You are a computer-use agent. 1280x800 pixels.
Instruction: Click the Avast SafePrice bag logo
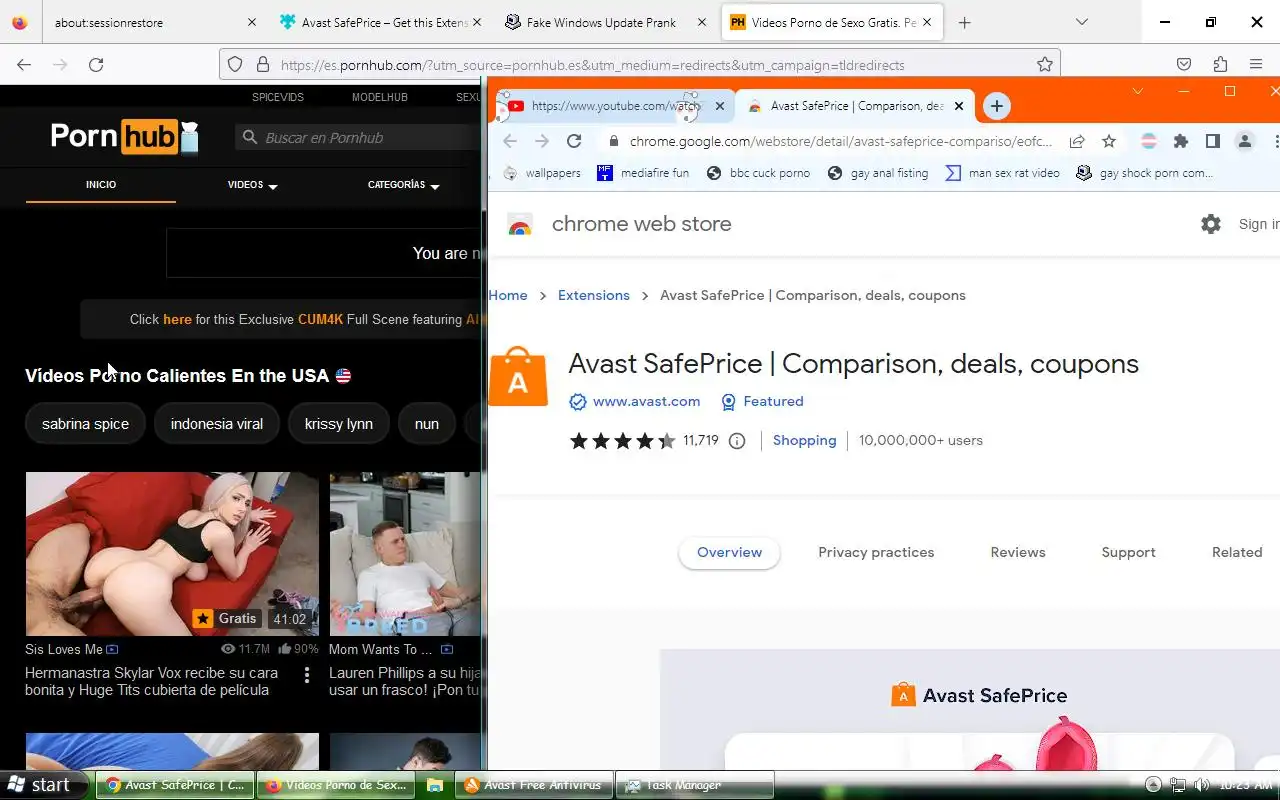tap(518, 376)
